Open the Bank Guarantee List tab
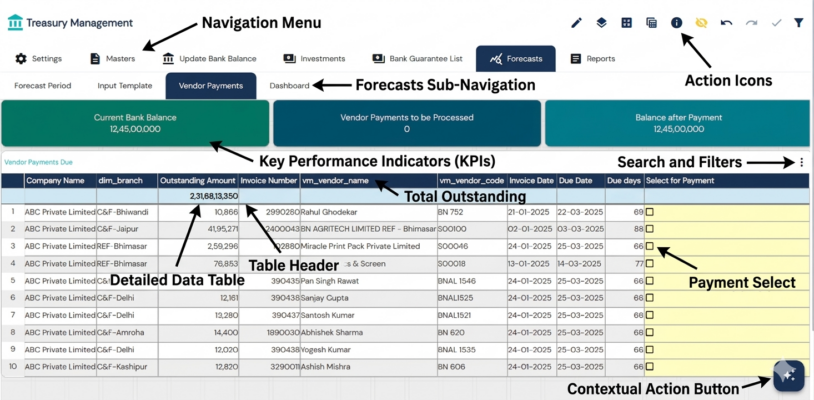Image resolution: width=814 pixels, height=400 pixels. pos(417,59)
